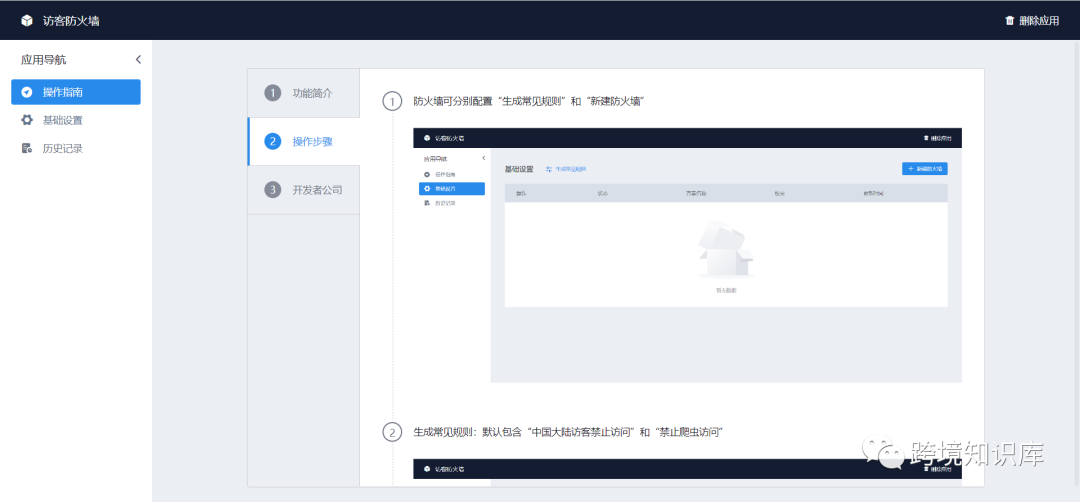Click the cube logo icon in the header

[x=27, y=20]
